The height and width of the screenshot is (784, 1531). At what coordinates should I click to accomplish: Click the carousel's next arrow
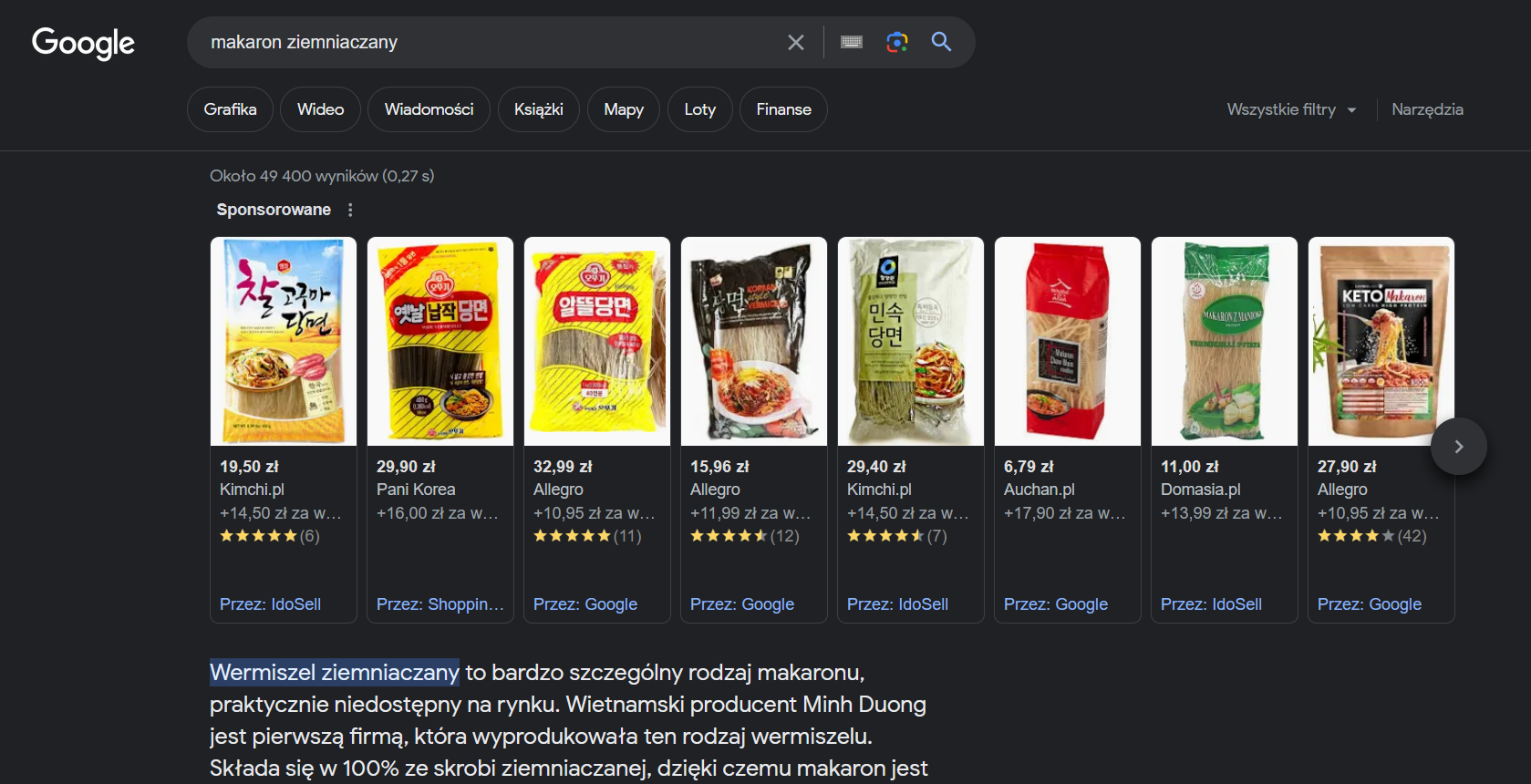click(1458, 446)
